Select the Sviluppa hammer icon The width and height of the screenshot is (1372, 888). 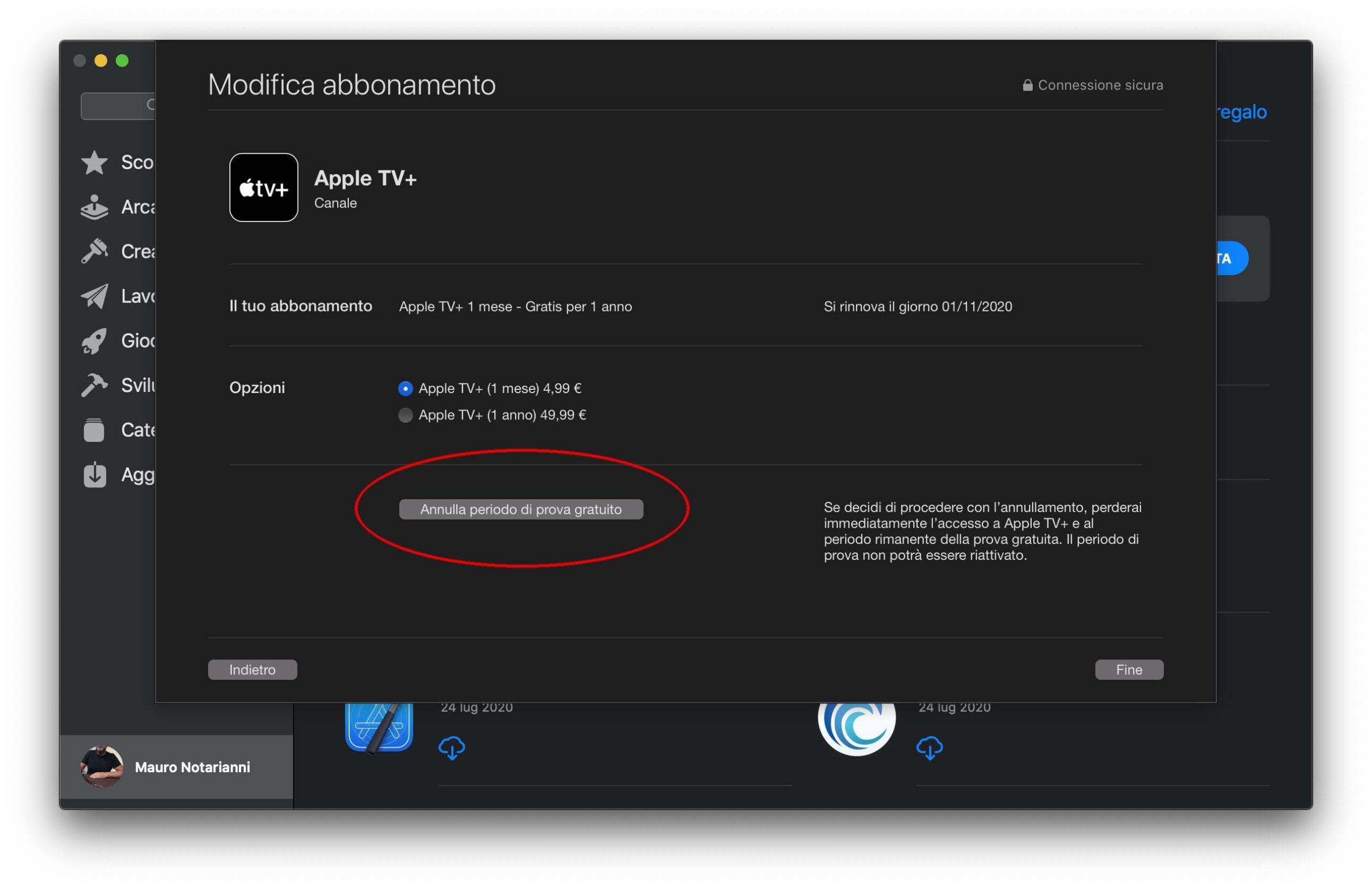tap(94, 385)
